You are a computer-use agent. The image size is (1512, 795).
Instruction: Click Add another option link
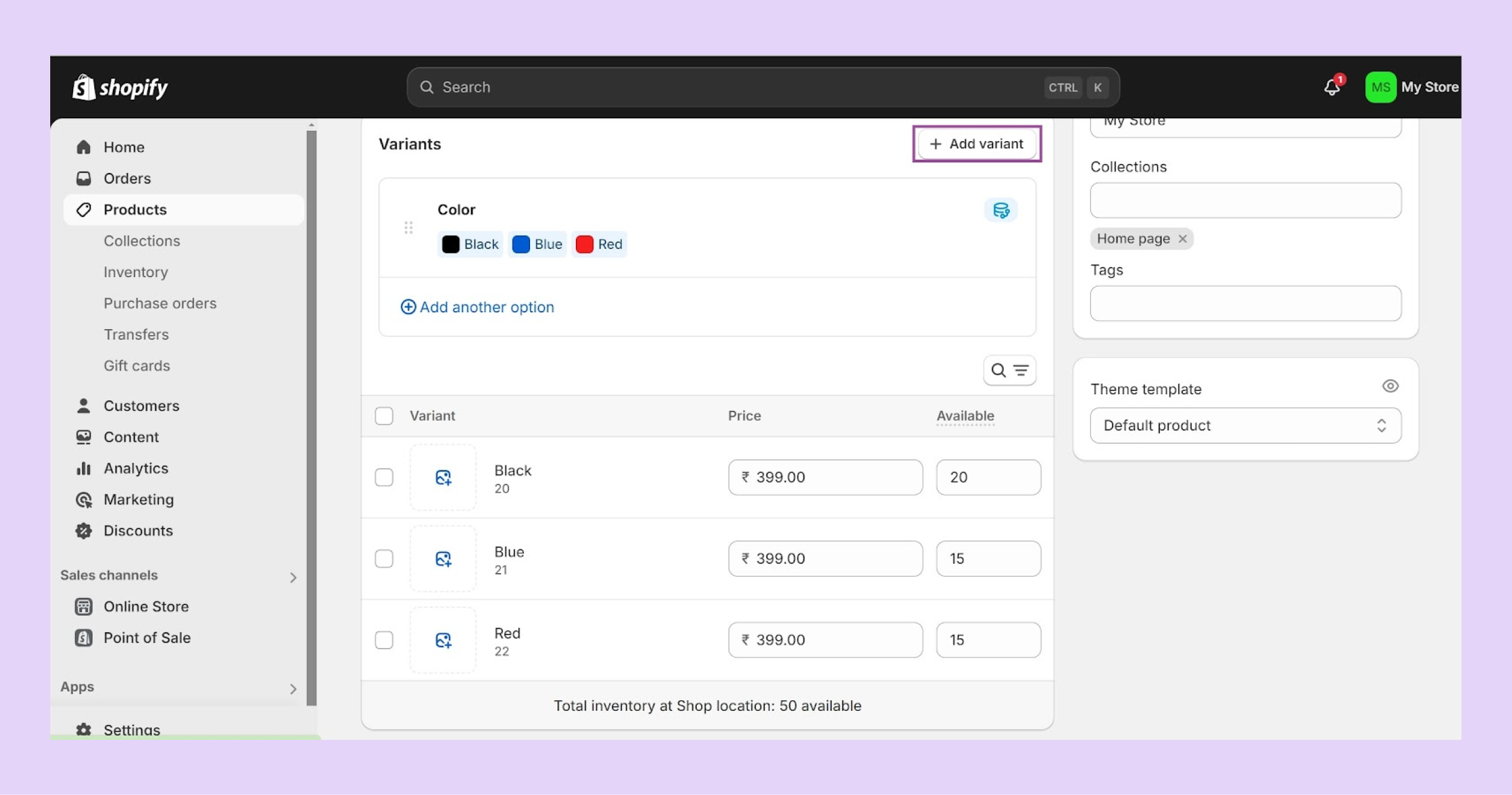tap(477, 307)
